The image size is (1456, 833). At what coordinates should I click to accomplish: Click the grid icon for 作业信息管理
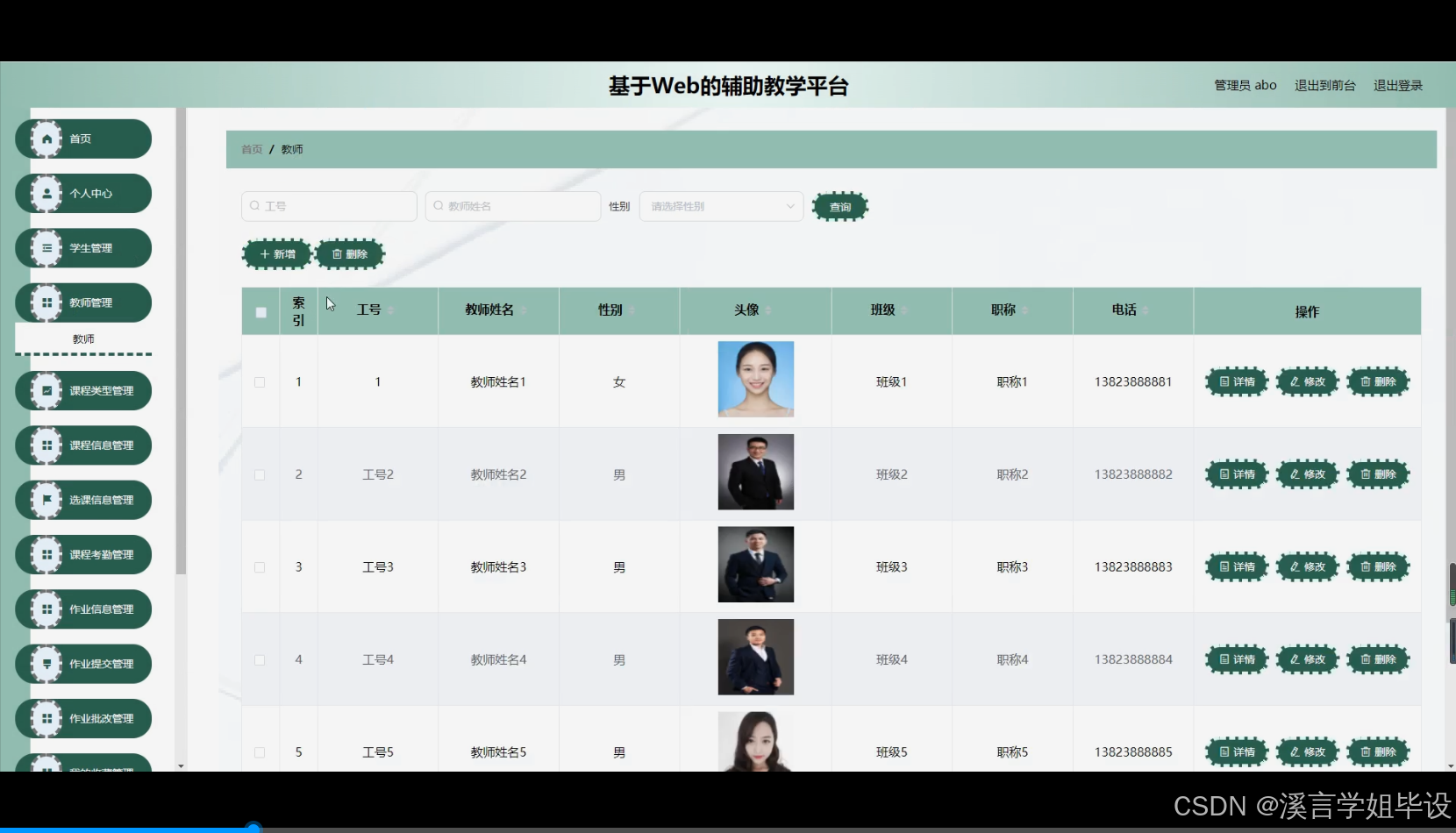46,609
